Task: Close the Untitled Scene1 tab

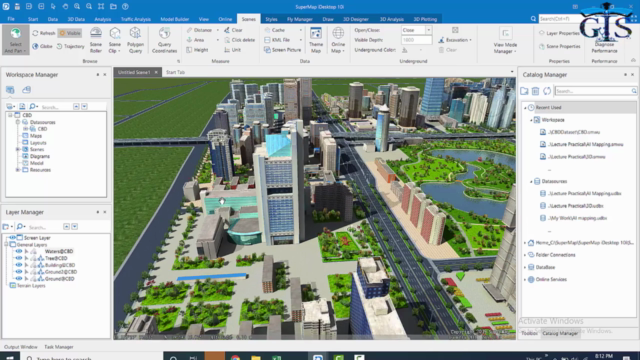Action: point(156,72)
